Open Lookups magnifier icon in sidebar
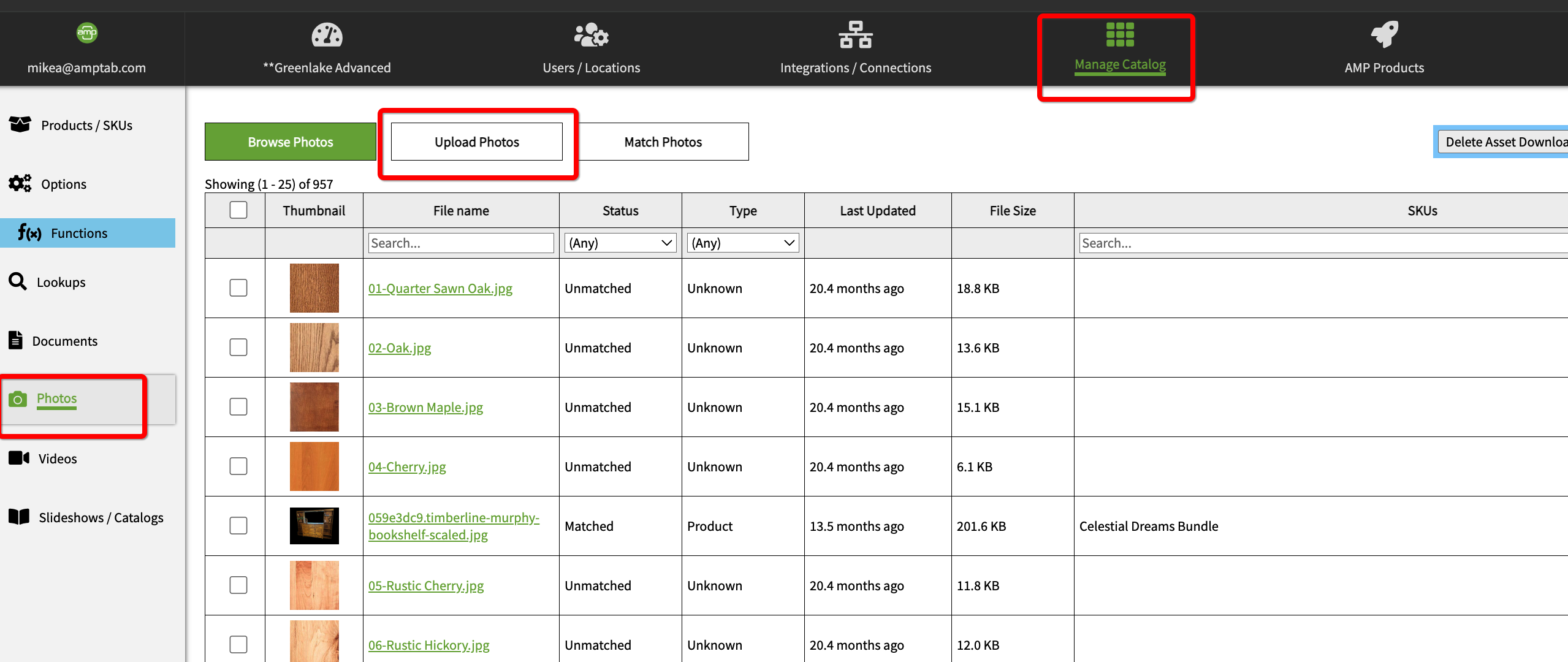The height and width of the screenshot is (662, 1568). 18,281
